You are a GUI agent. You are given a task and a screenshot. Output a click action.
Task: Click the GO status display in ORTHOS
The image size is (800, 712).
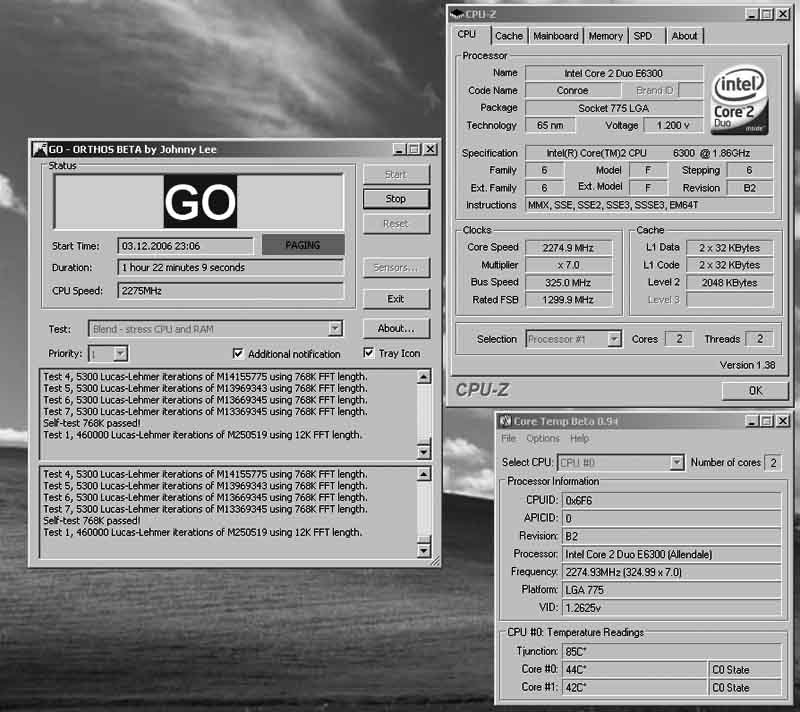tap(199, 201)
